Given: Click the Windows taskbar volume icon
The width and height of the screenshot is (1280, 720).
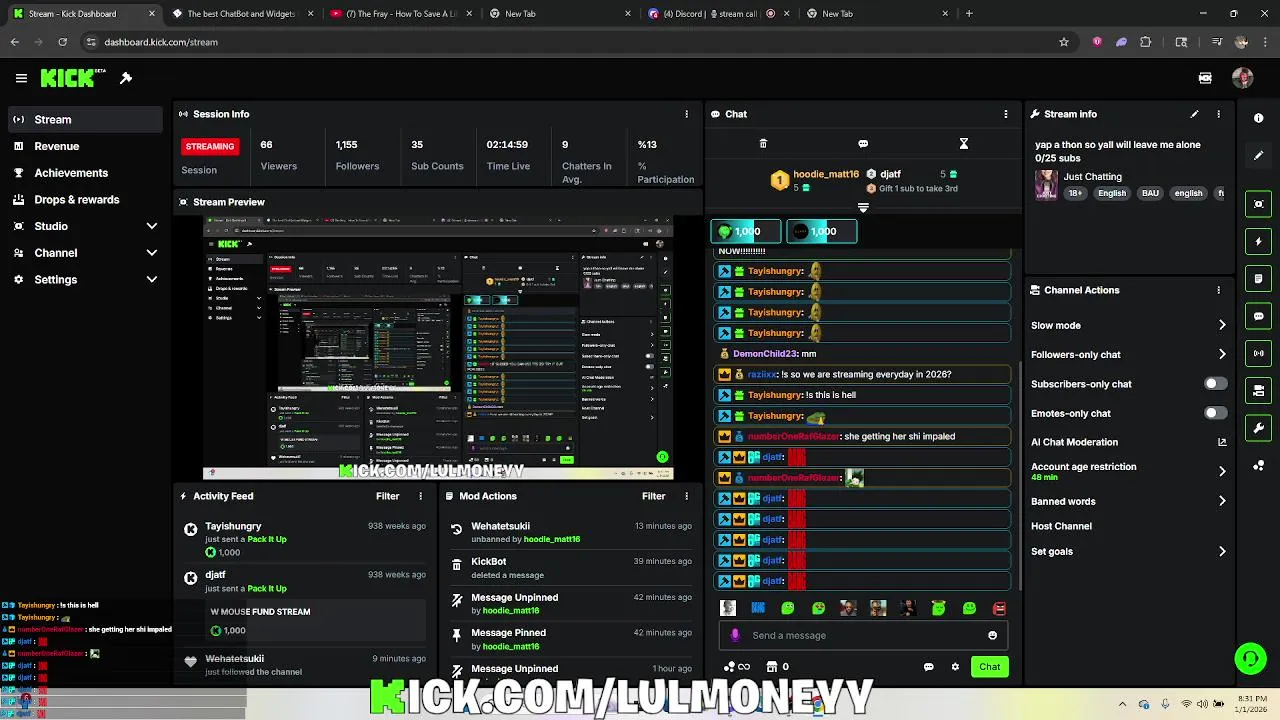Looking at the screenshot, I should pyautogui.click(x=1202, y=704).
